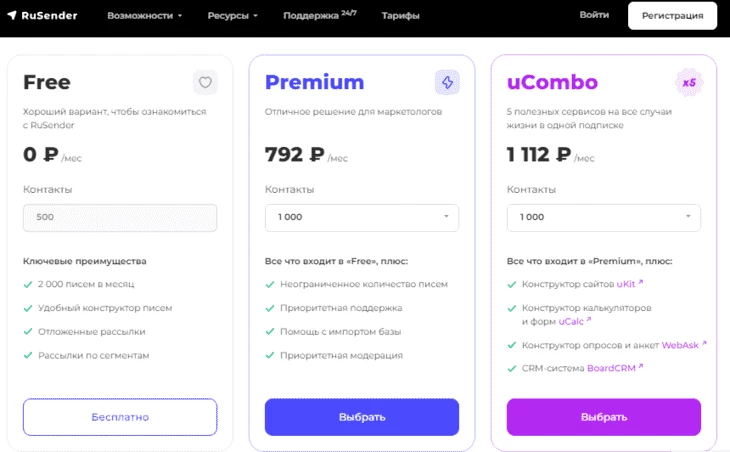730x452 pixels.
Task: Click the heart icon on Free plan
Action: pyautogui.click(x=205, y=82)
